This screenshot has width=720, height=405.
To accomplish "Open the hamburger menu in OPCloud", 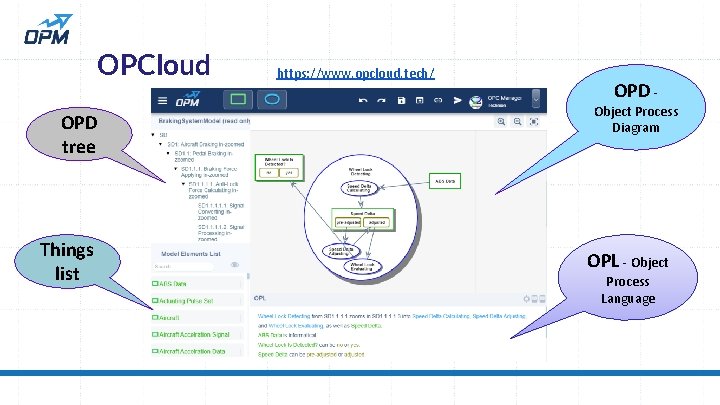I will pyautogui.click(x=163, y=100).
